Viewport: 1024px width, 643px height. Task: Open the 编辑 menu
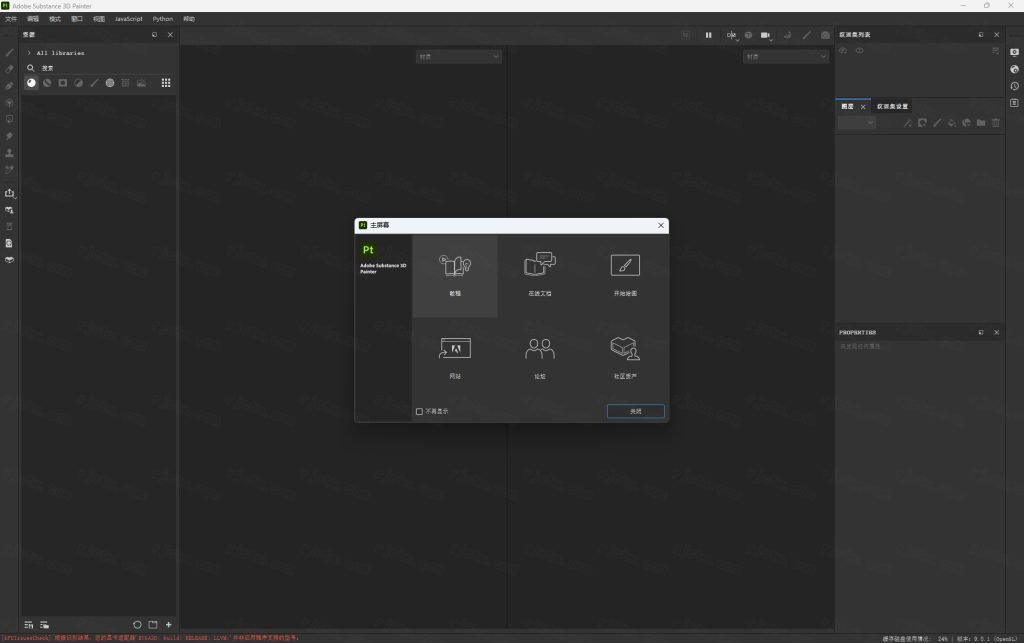pyautogui.click(x=33, y=19)
